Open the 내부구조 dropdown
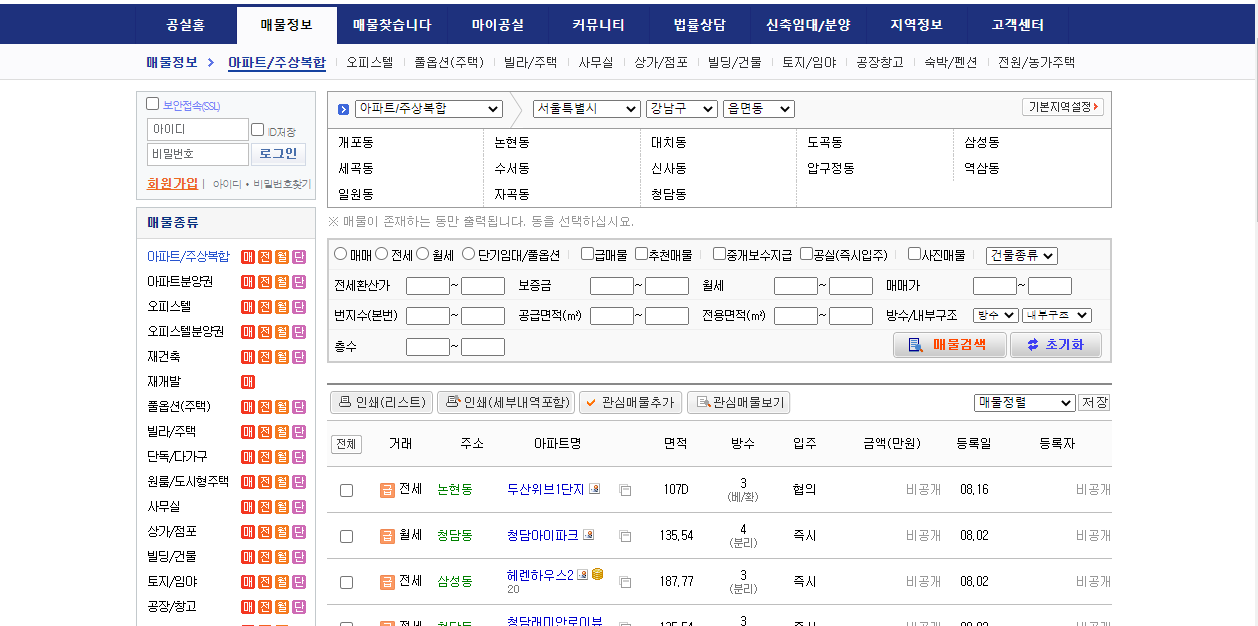1258x626 pixels. click(x=1057, y=315)
